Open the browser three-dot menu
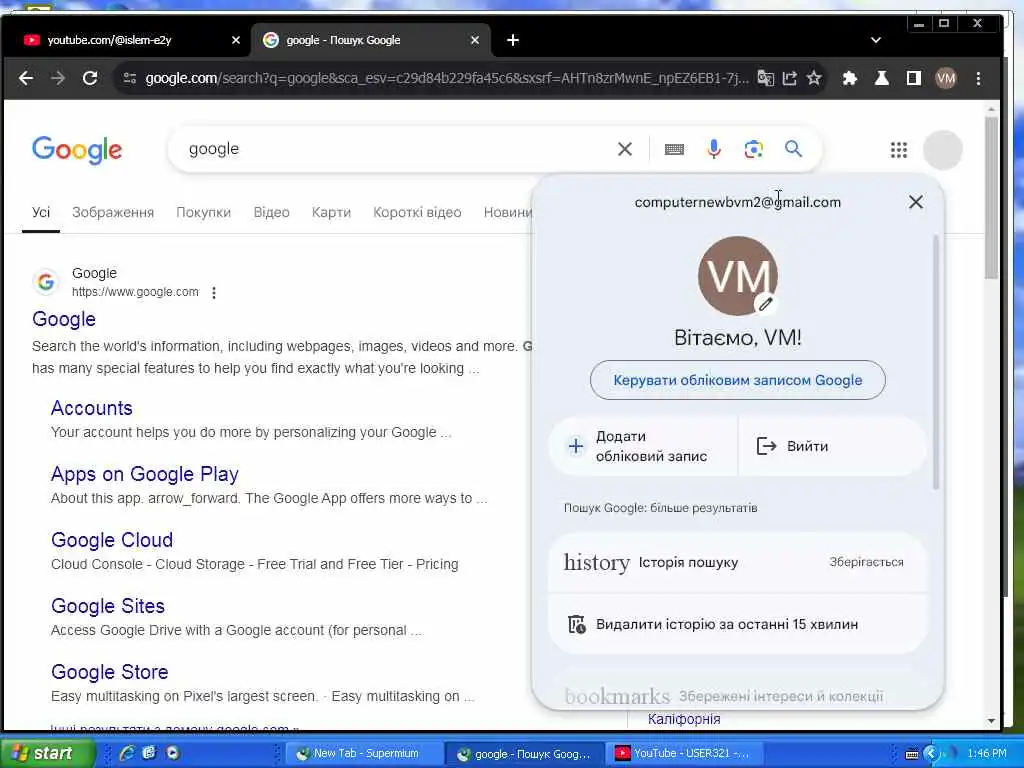This screenshot has height=768, width=1024. pyautogui.click(x=978, y=78)
